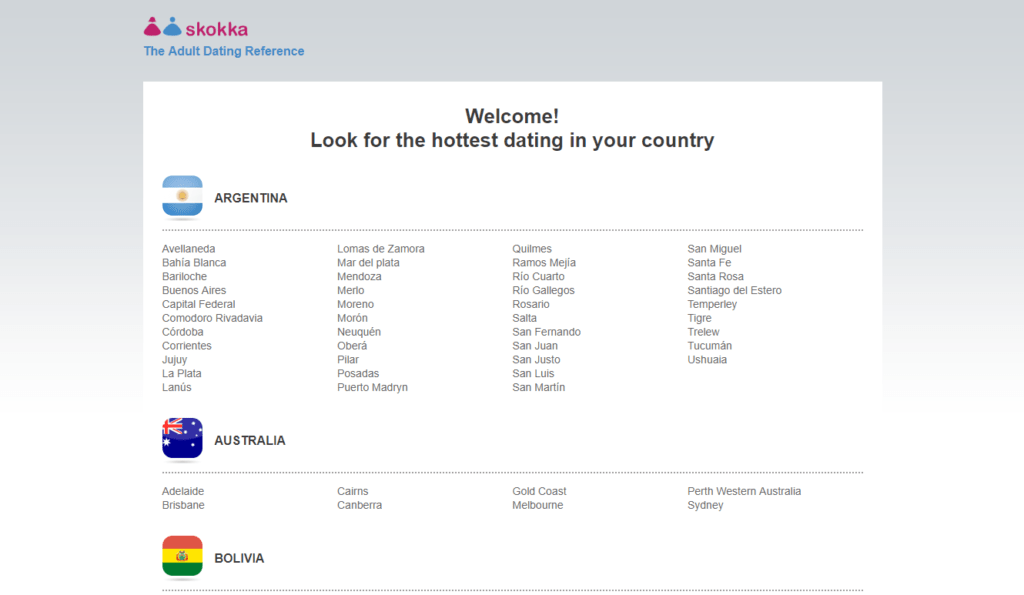Screen dimensions: 1024x595
Task: Select Brisbane
Action: [x=183, y=505]
